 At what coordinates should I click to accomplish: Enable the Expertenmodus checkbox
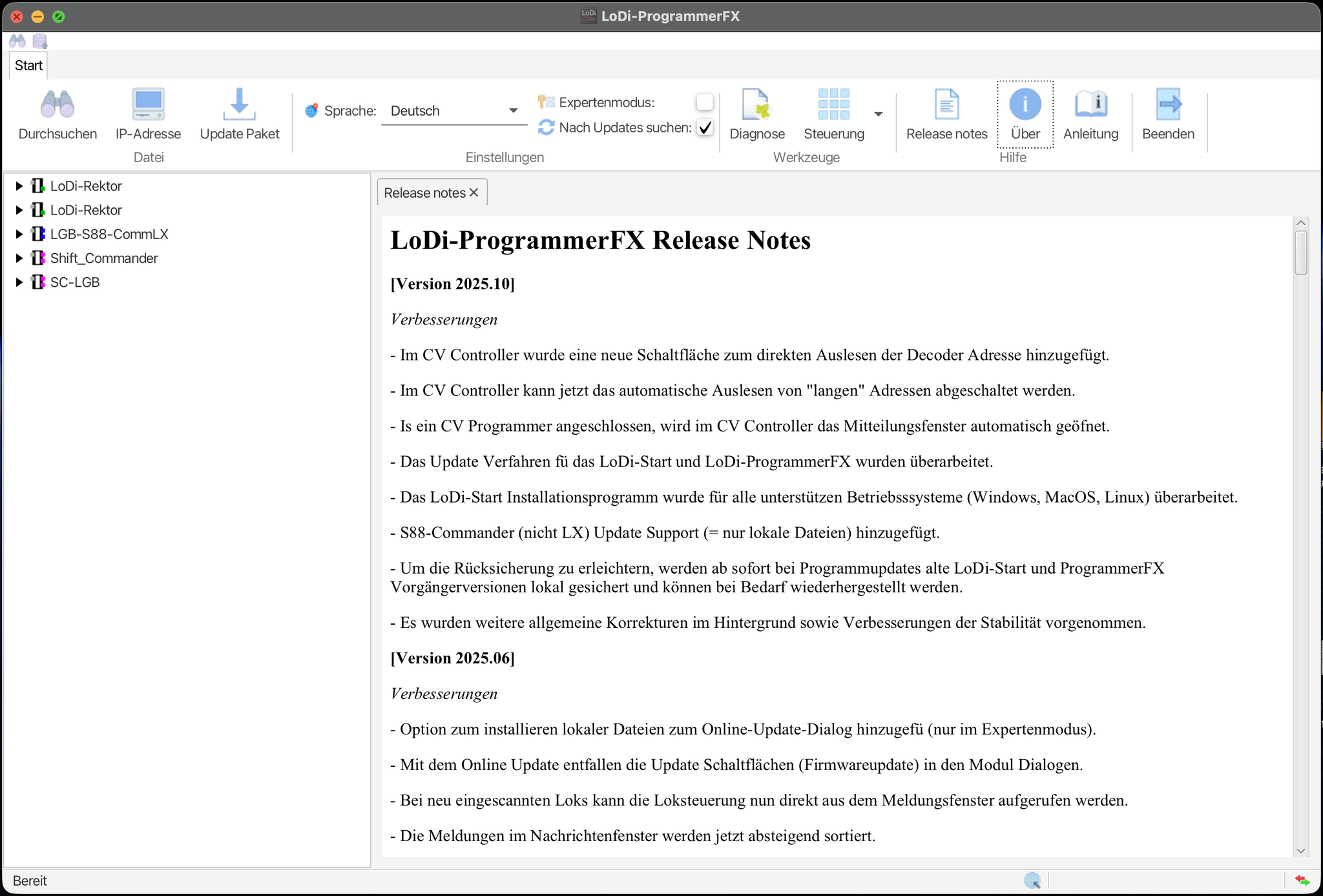pyautogui.click(x=705, y=102)
